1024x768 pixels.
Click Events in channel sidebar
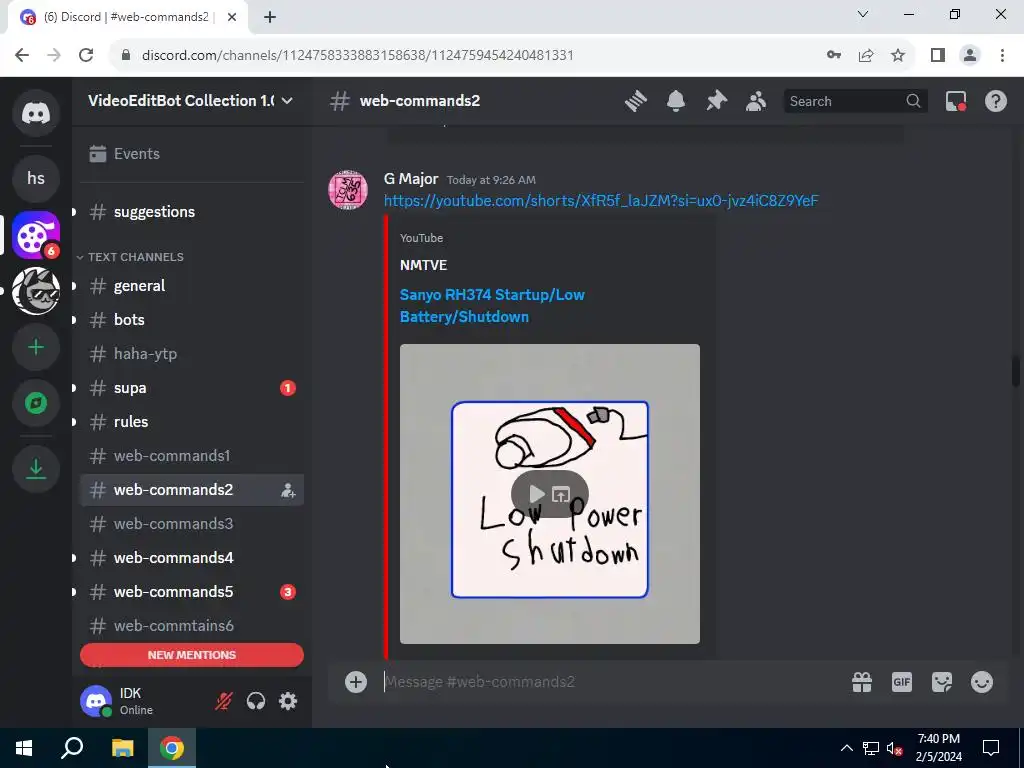click(191, 153)
